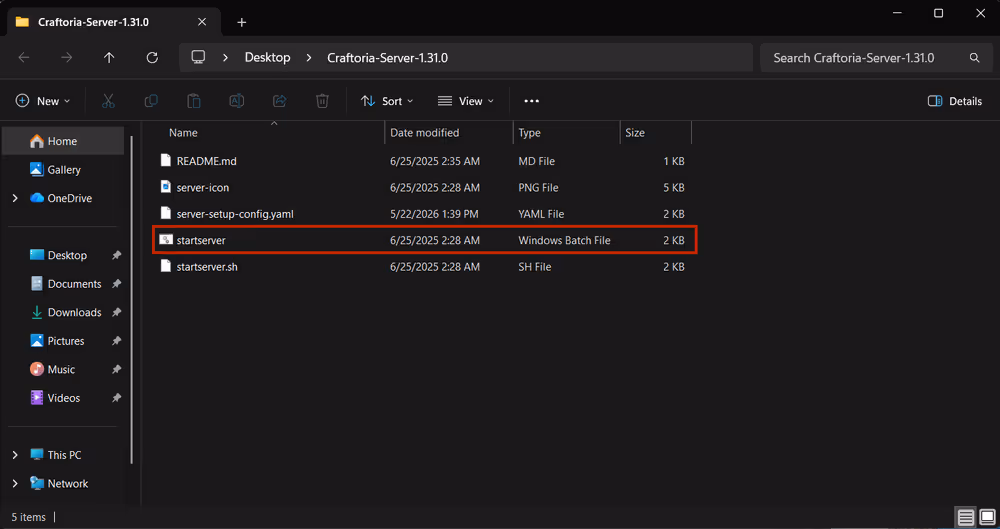Viewport: 1000px width, 529px height.
Task: Click the Delete trash icon
Action: [x=323, y=101]
